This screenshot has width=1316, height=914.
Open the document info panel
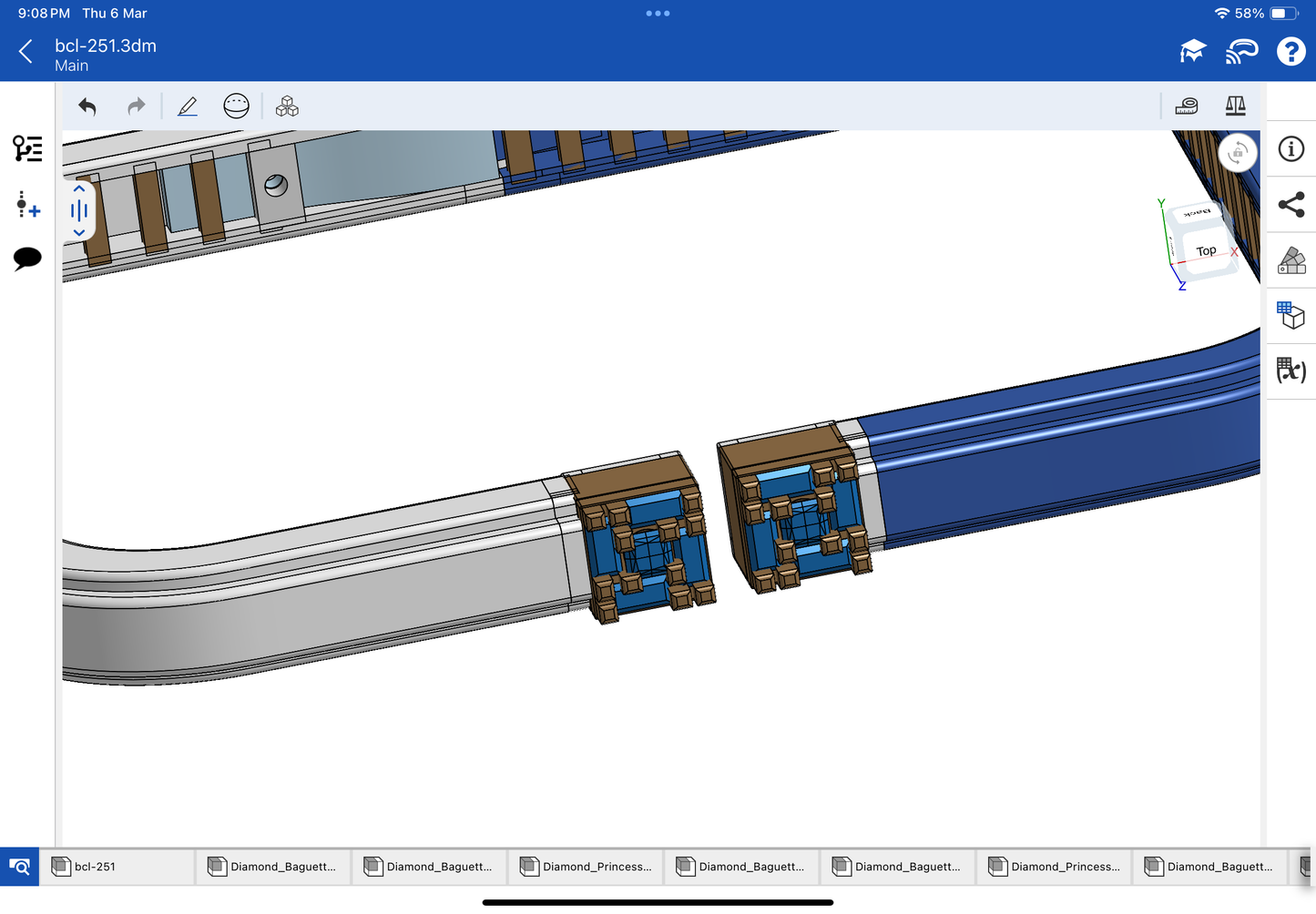tap(1290, 149)
